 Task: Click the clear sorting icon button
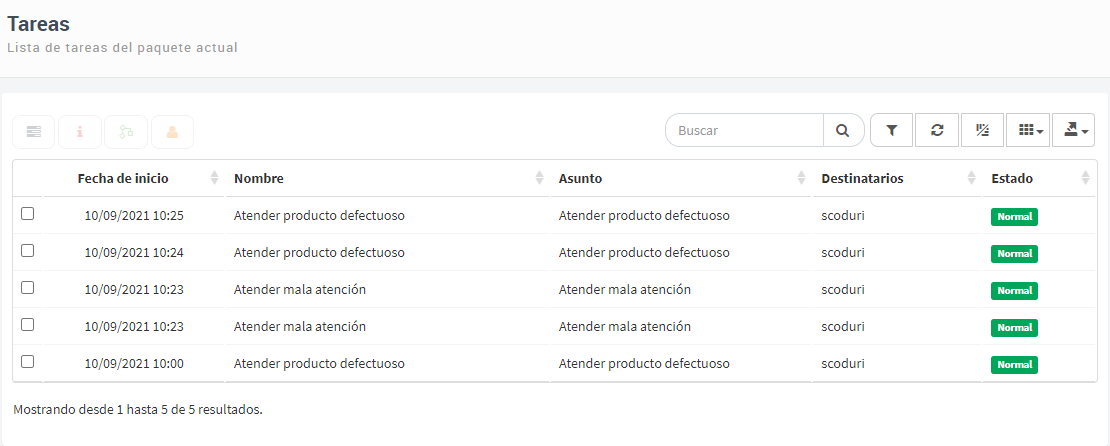(x=983, y=130)
